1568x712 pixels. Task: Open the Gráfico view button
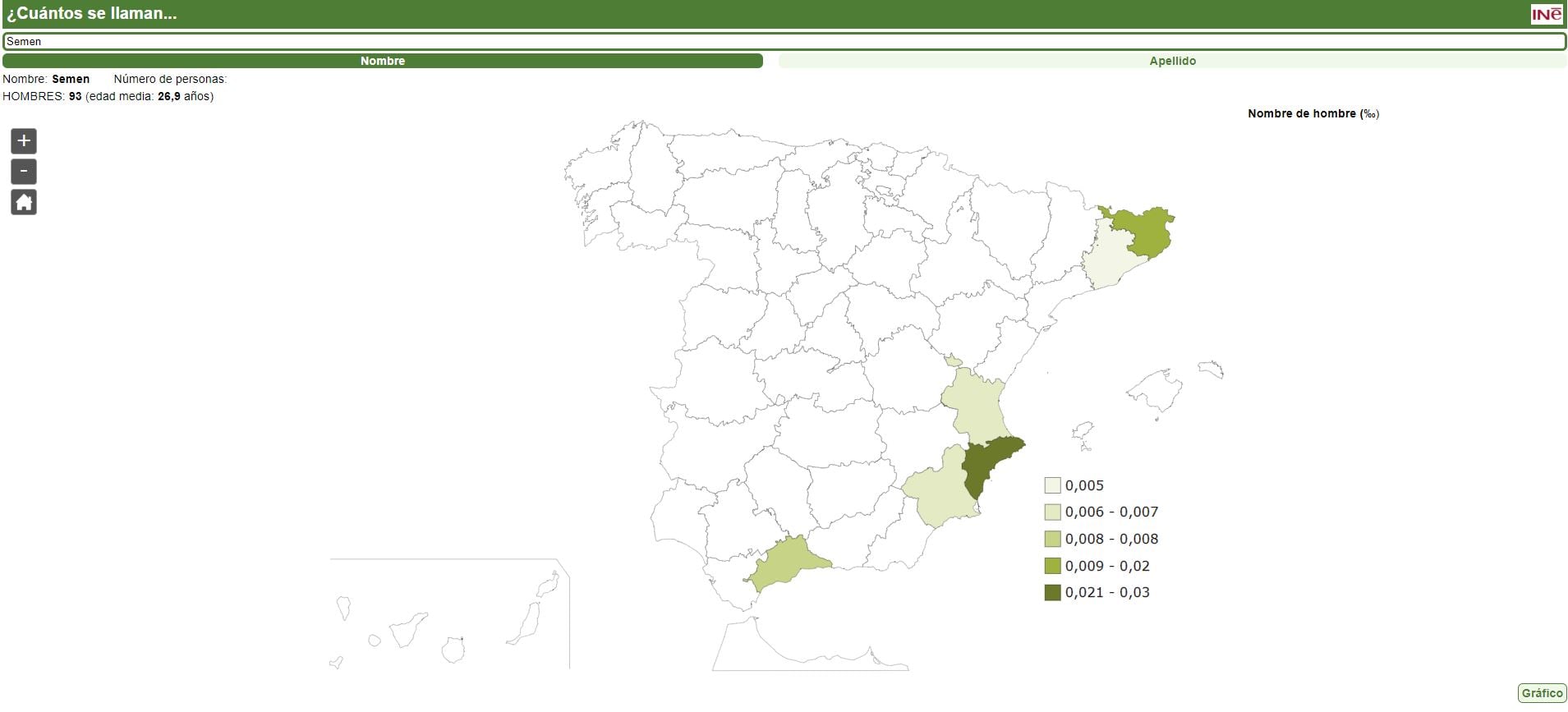[1542, 693]
